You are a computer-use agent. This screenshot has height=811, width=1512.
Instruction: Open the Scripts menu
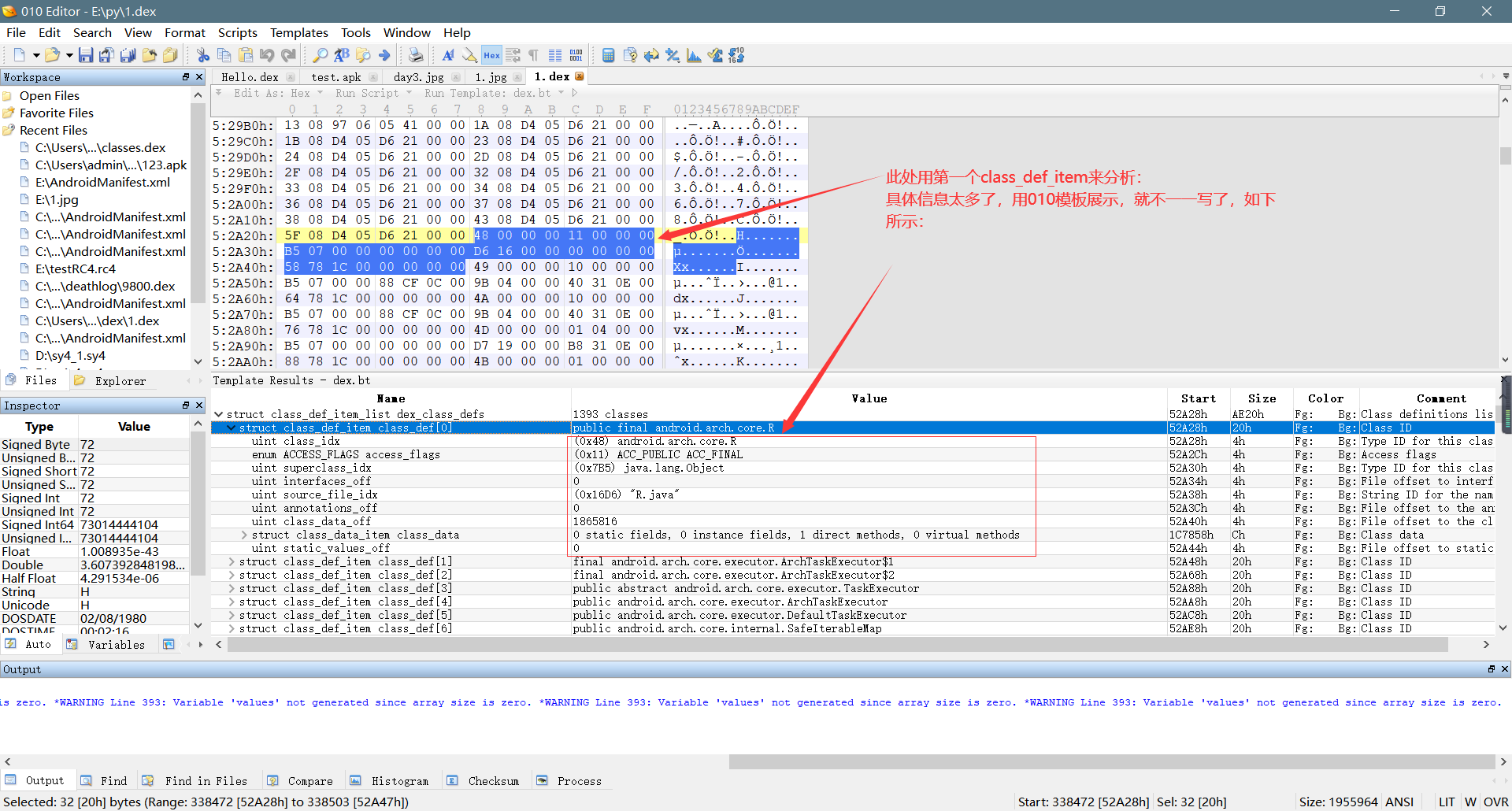click(x=237, y=32)
